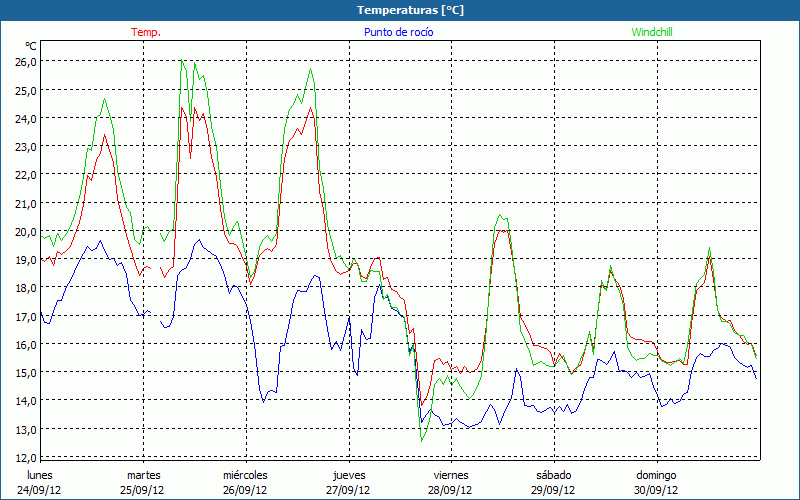Click the 24/09/12 date label
The width and height of the screenshot is (800, 500).
pos(40,490)
